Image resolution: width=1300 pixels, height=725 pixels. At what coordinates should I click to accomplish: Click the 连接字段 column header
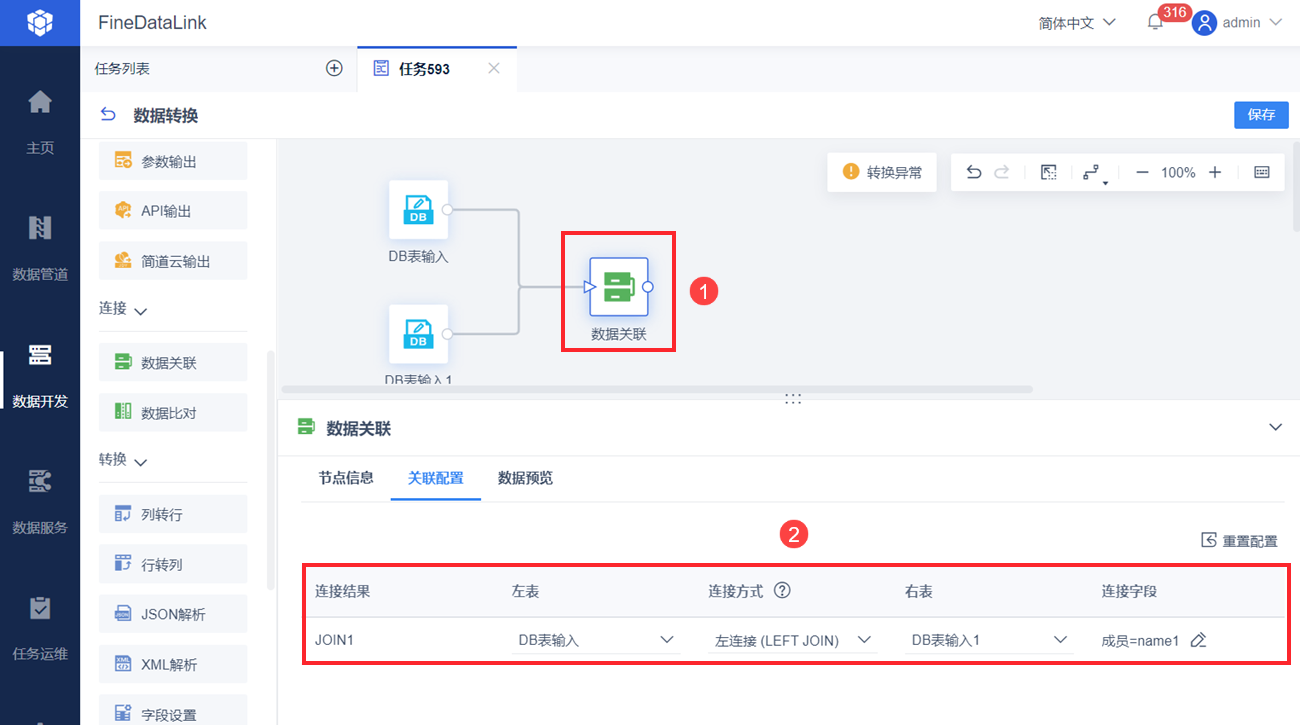point(1129,591)
